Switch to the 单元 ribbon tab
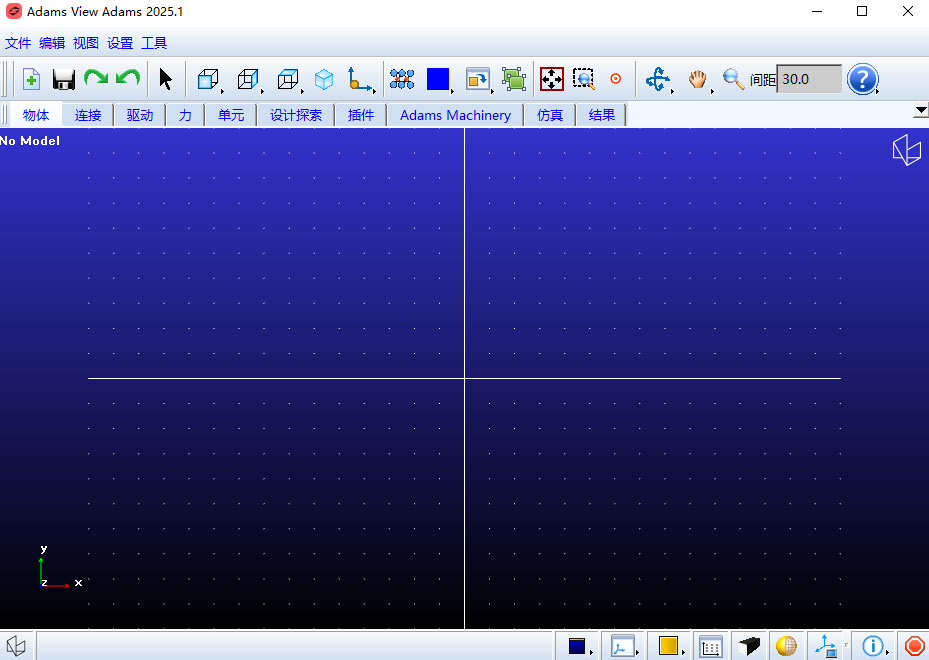The width and height of the screenshot is (929, 660). point(231,115)
